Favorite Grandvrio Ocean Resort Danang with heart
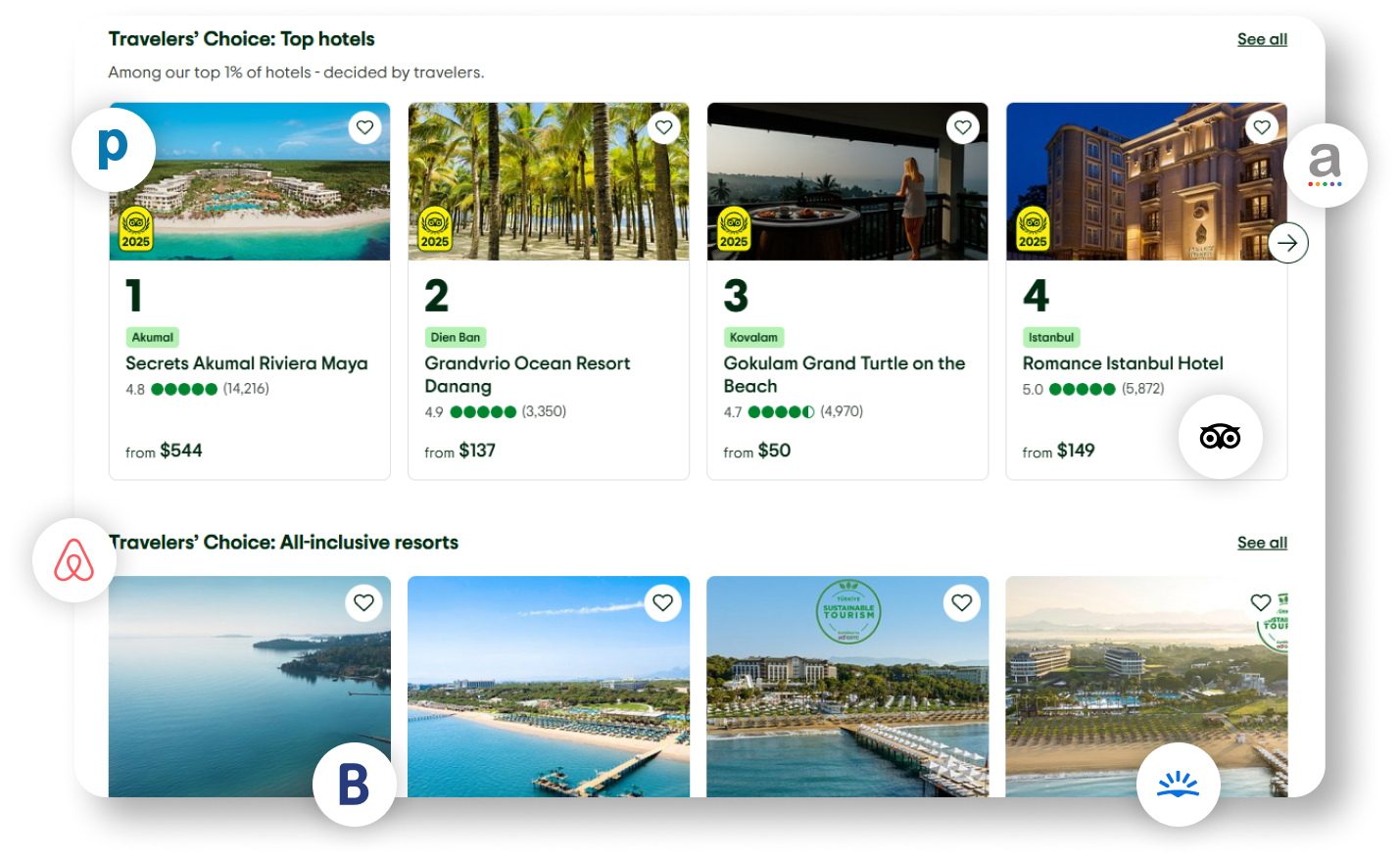The height and width of the screenshot is (859, 1400). (x=664, y=127)
